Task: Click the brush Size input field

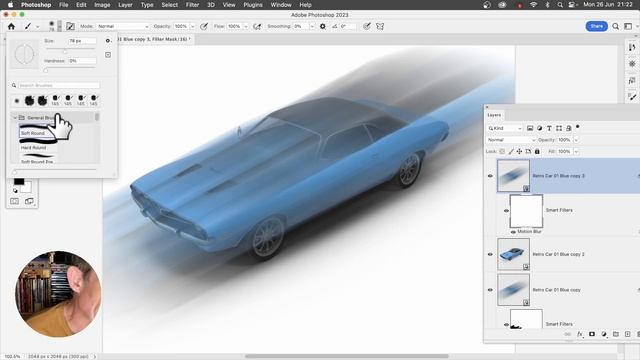Action: click(82, 41)
